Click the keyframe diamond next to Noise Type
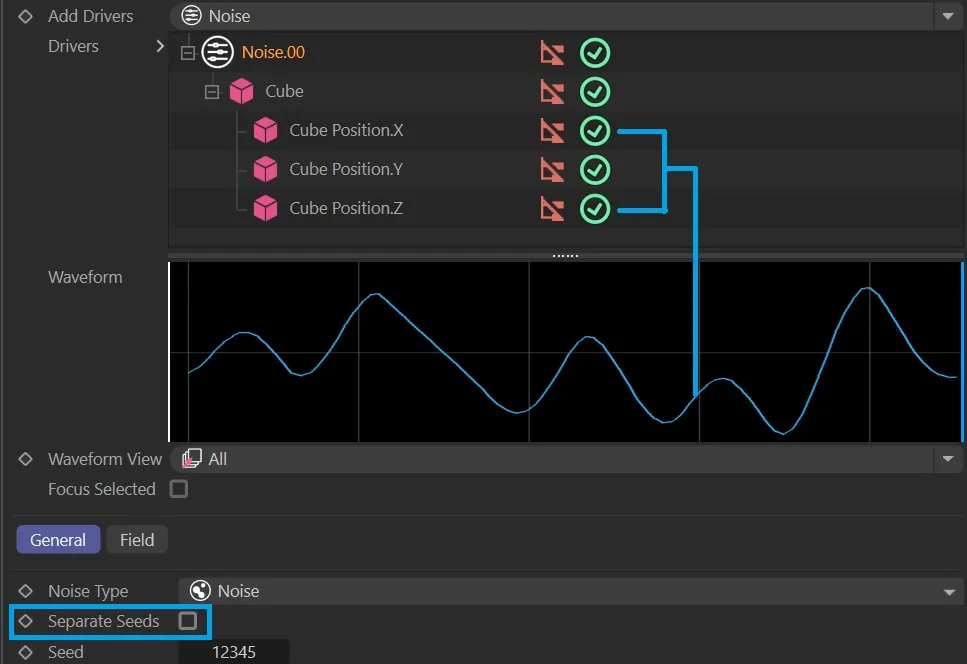 tap(26, 591)
